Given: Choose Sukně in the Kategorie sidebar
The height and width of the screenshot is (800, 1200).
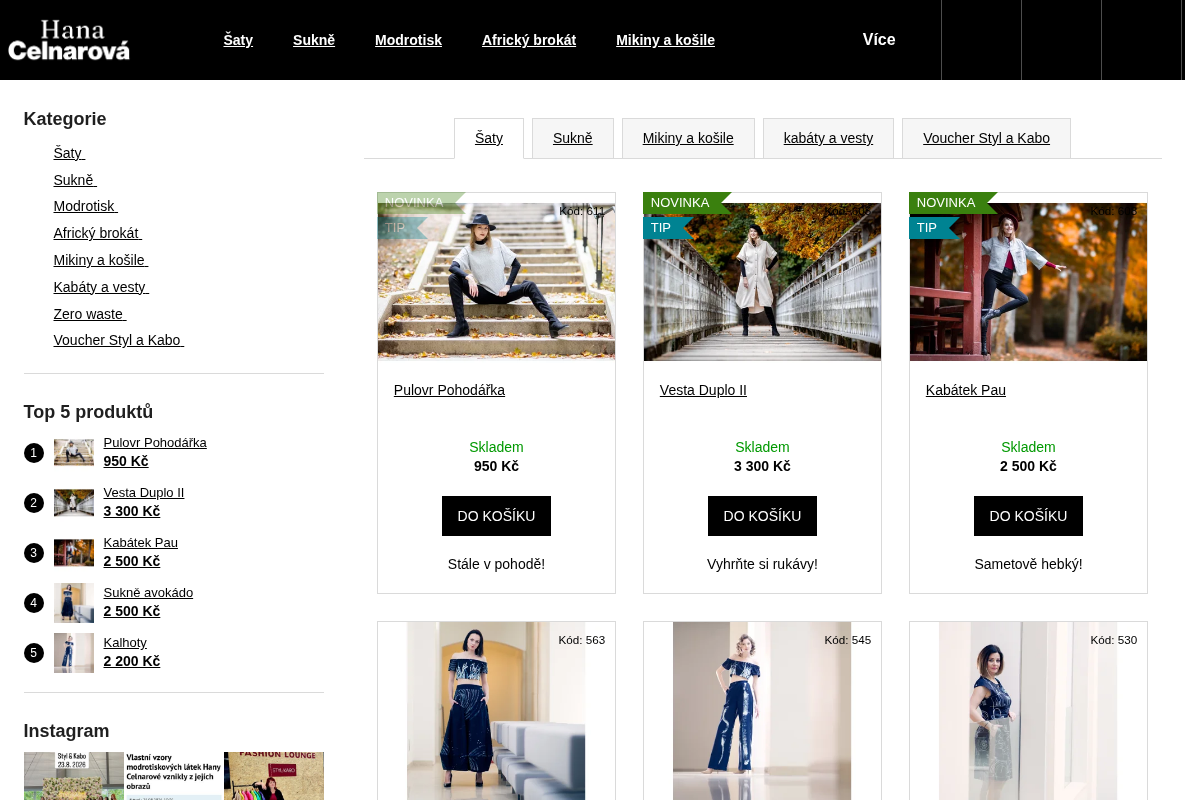Looking at the screenshot, I should 75,180.
